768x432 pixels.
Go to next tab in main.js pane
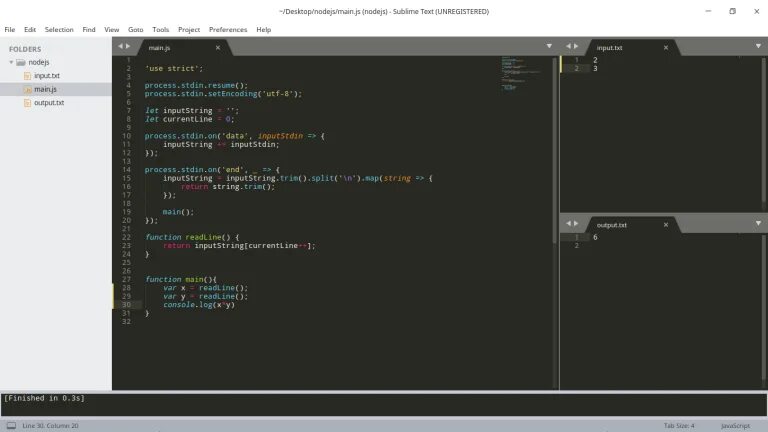128,46
